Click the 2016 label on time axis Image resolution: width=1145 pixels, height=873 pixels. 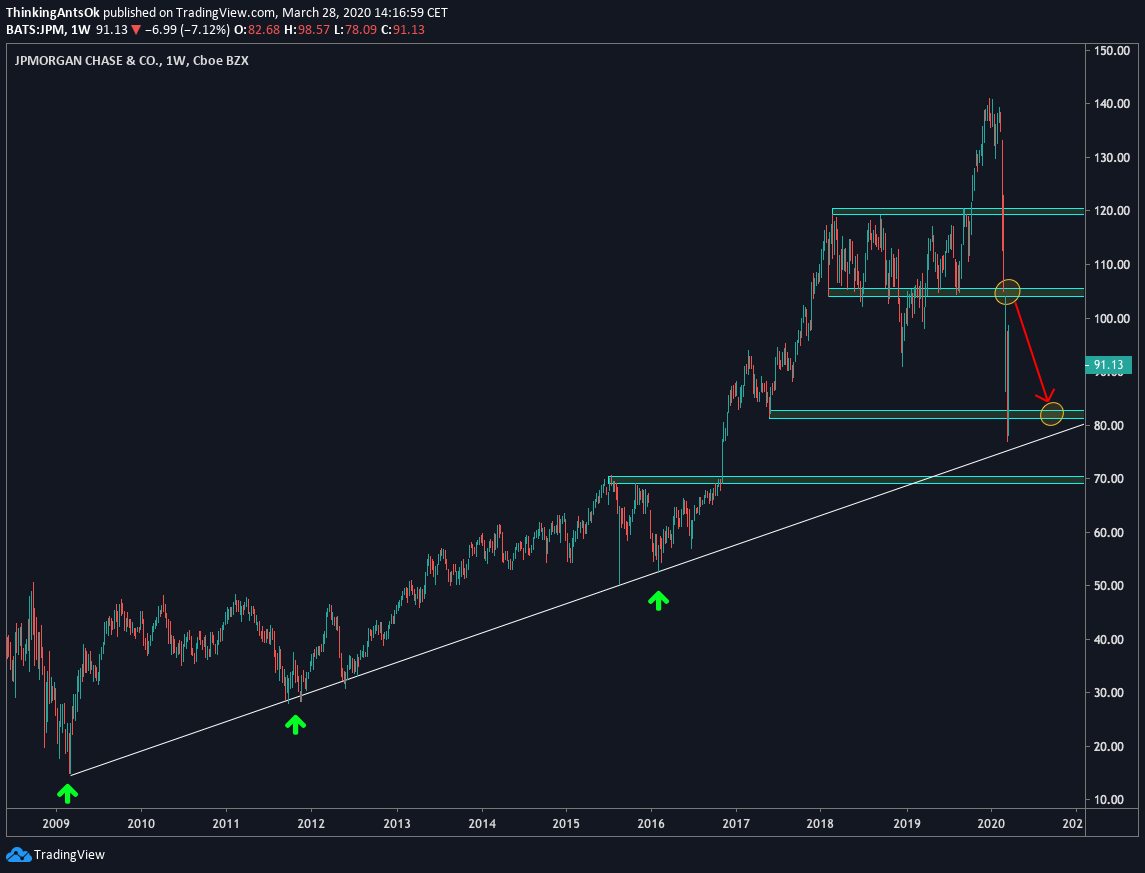(651, 824)
